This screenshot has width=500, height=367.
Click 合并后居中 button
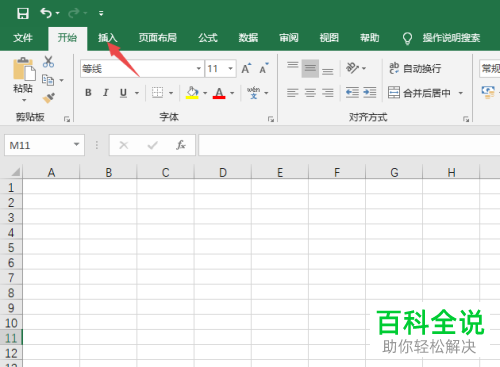tap(420, 93)
